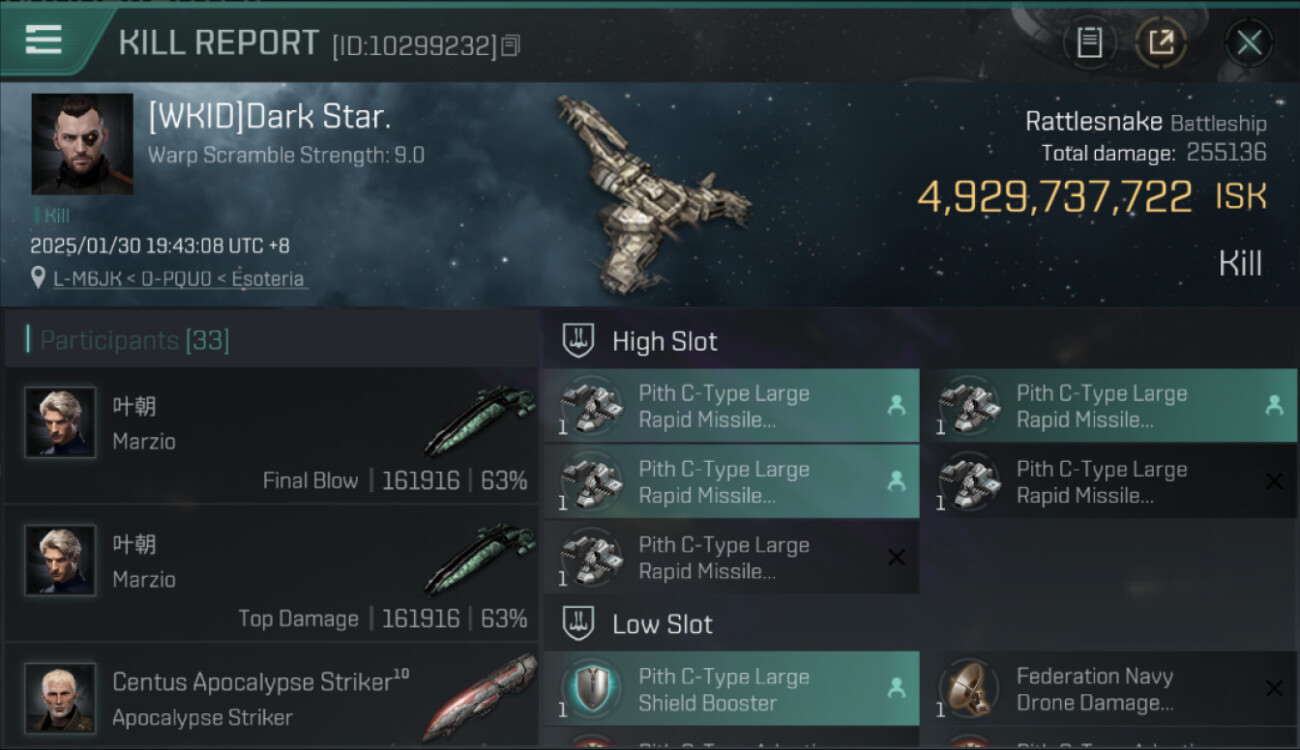Click the Low Slot section icon
Image resolution: width=1300 pixels, height=750 pixels.
point(578,624)
